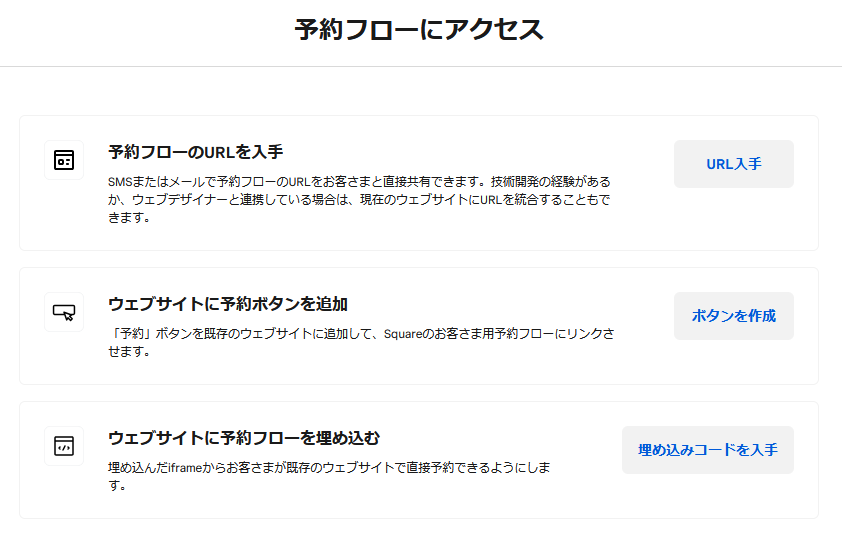Click the description paragraph starting with SMSまたはメール

(x=358, y=199)
